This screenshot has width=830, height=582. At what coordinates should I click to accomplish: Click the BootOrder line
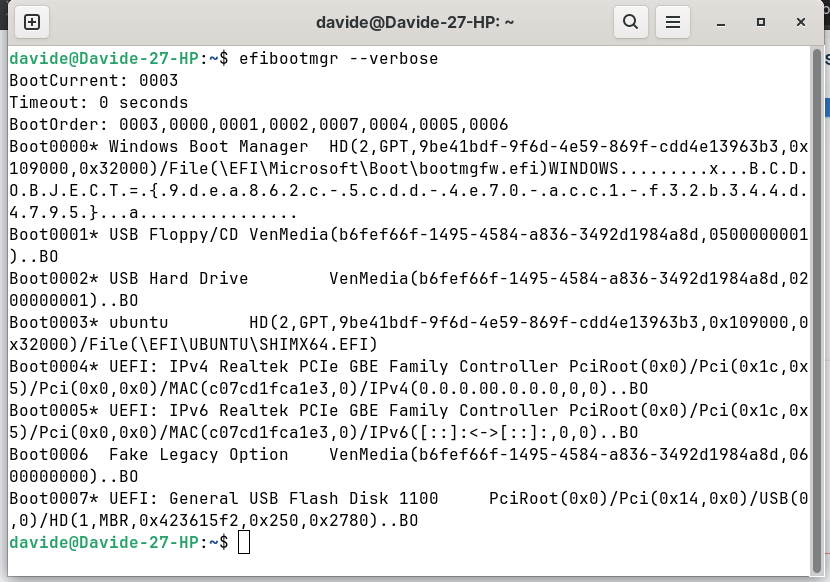click(258, 124)
